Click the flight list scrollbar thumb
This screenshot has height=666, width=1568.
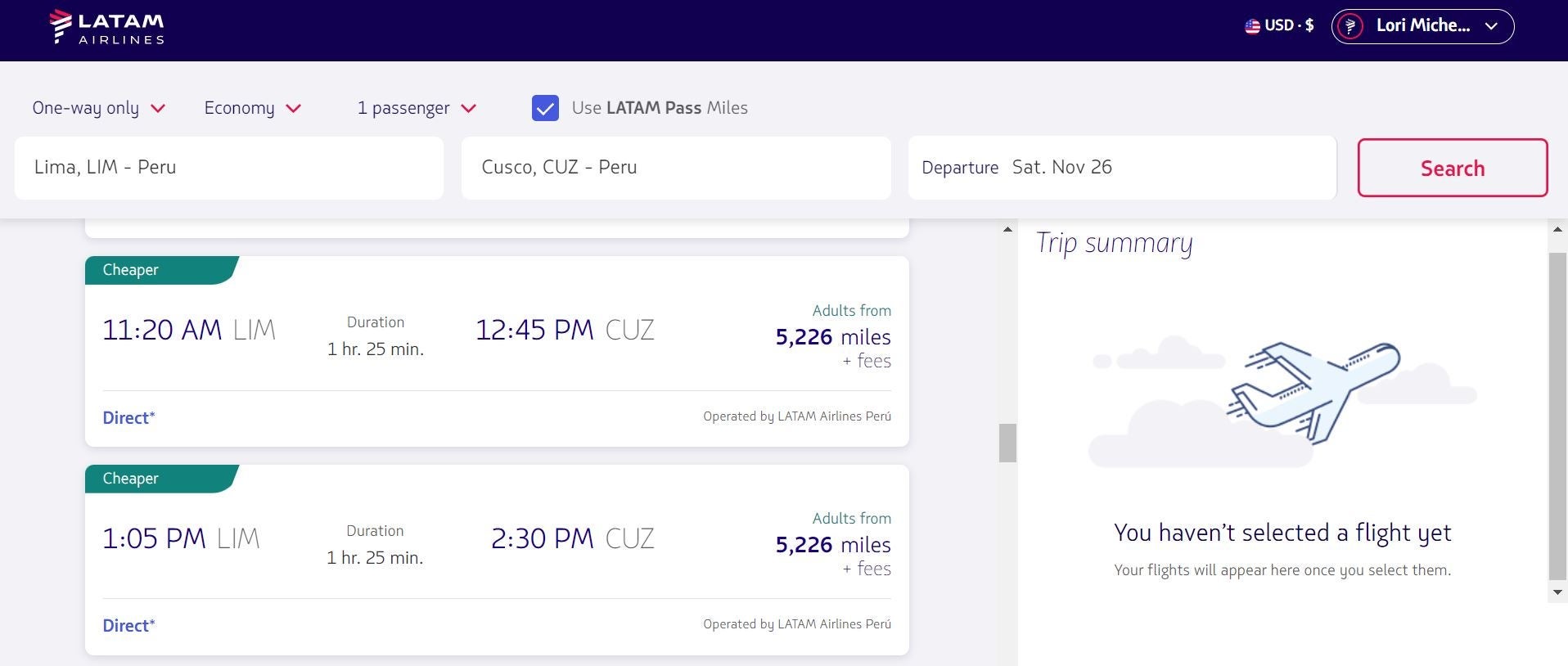[1007, 443]
